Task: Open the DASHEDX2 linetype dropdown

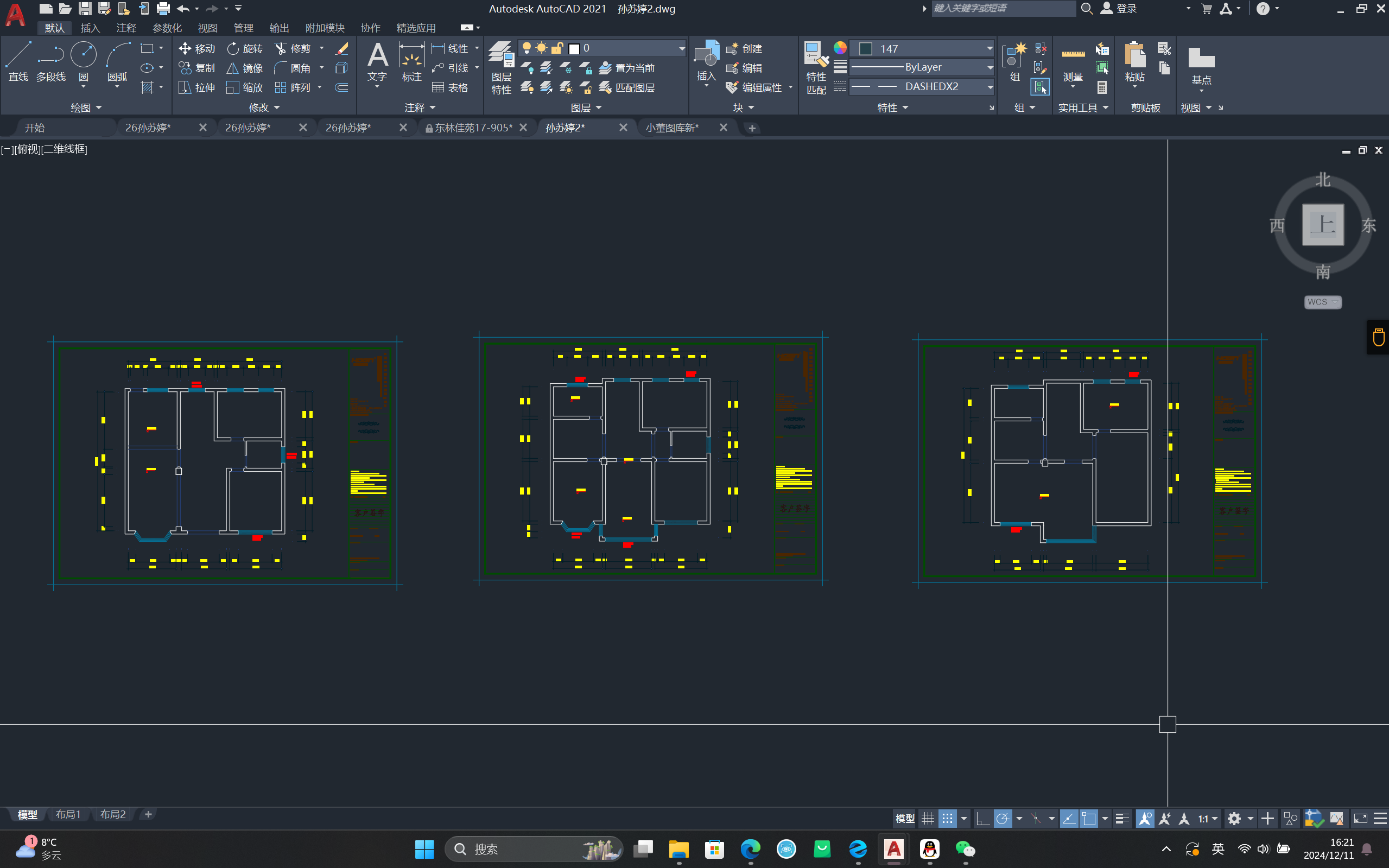Action: [990, 87]
